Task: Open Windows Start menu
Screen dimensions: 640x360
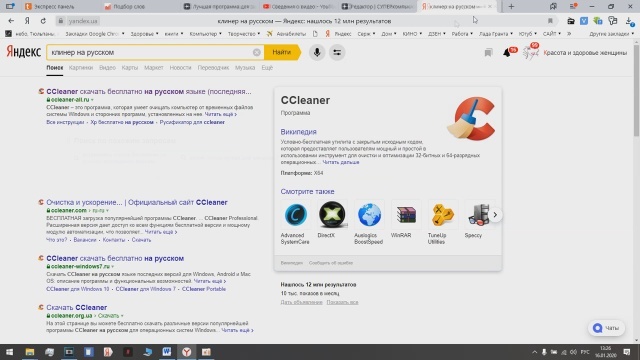Action: [9, 352]
